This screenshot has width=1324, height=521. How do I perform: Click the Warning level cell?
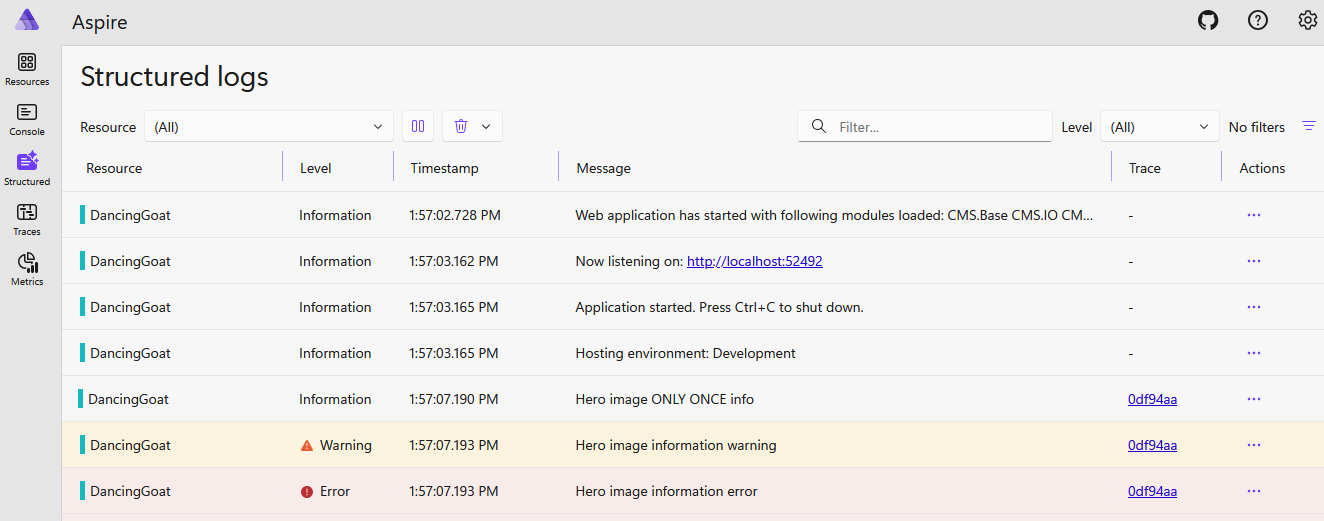(x=336, y=445)
